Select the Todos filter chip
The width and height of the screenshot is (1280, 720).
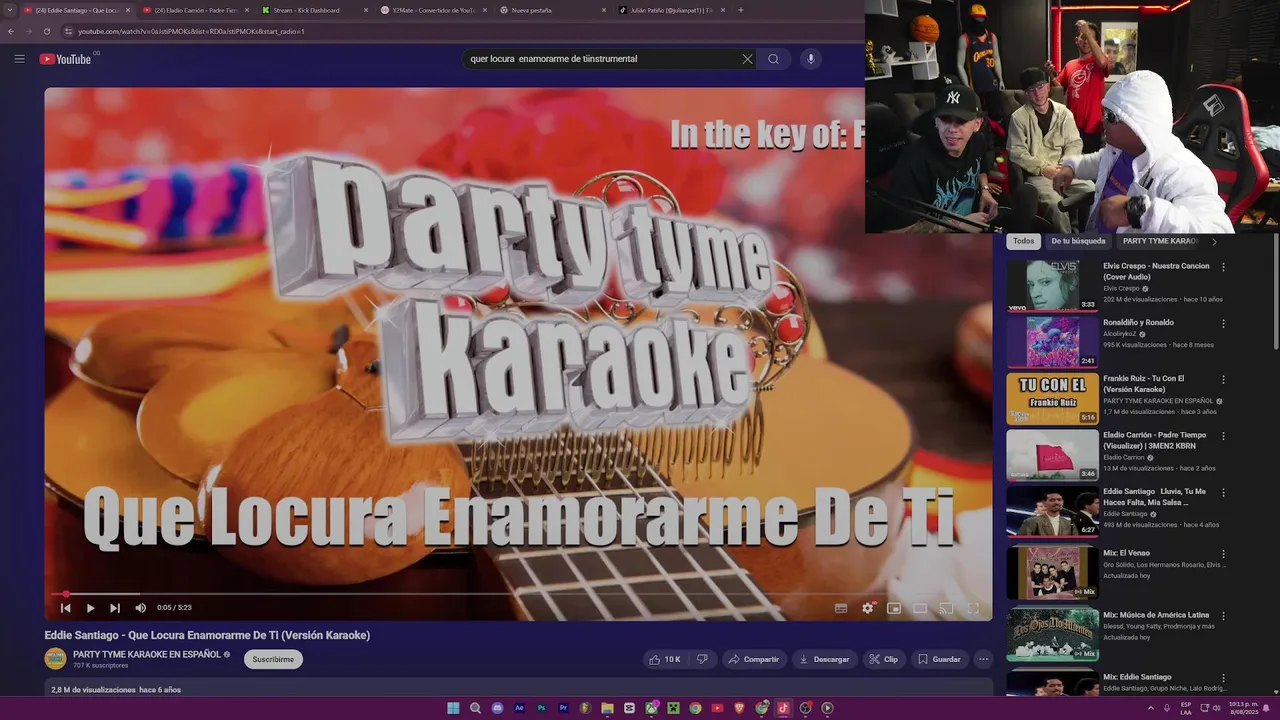pos(1023,241)
